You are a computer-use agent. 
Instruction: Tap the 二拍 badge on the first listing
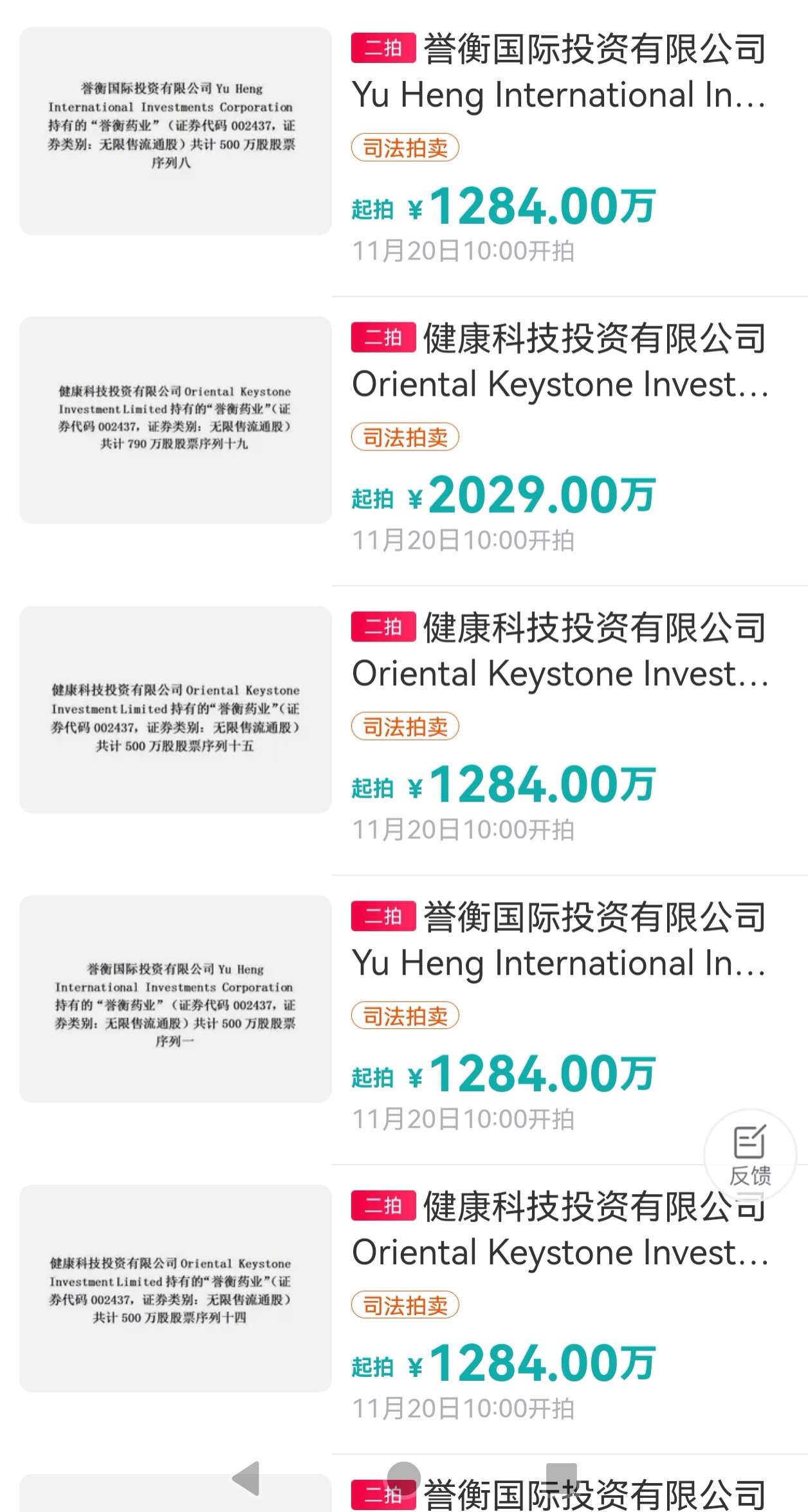383,48
